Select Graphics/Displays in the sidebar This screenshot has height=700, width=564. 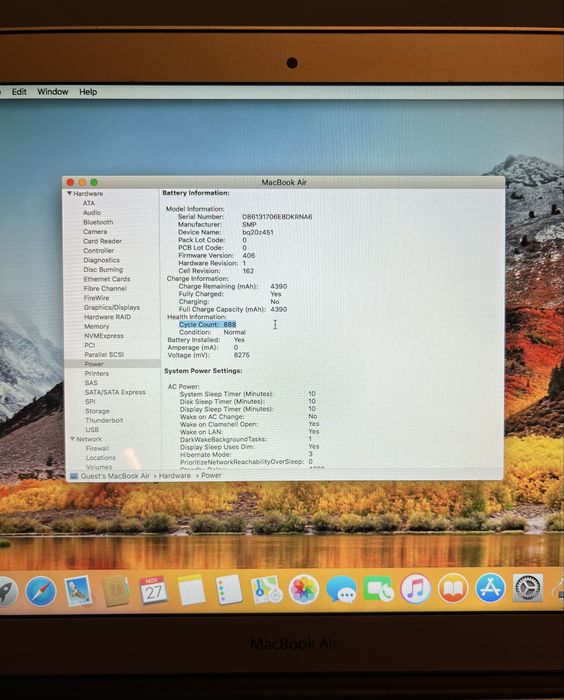[112, 308]
